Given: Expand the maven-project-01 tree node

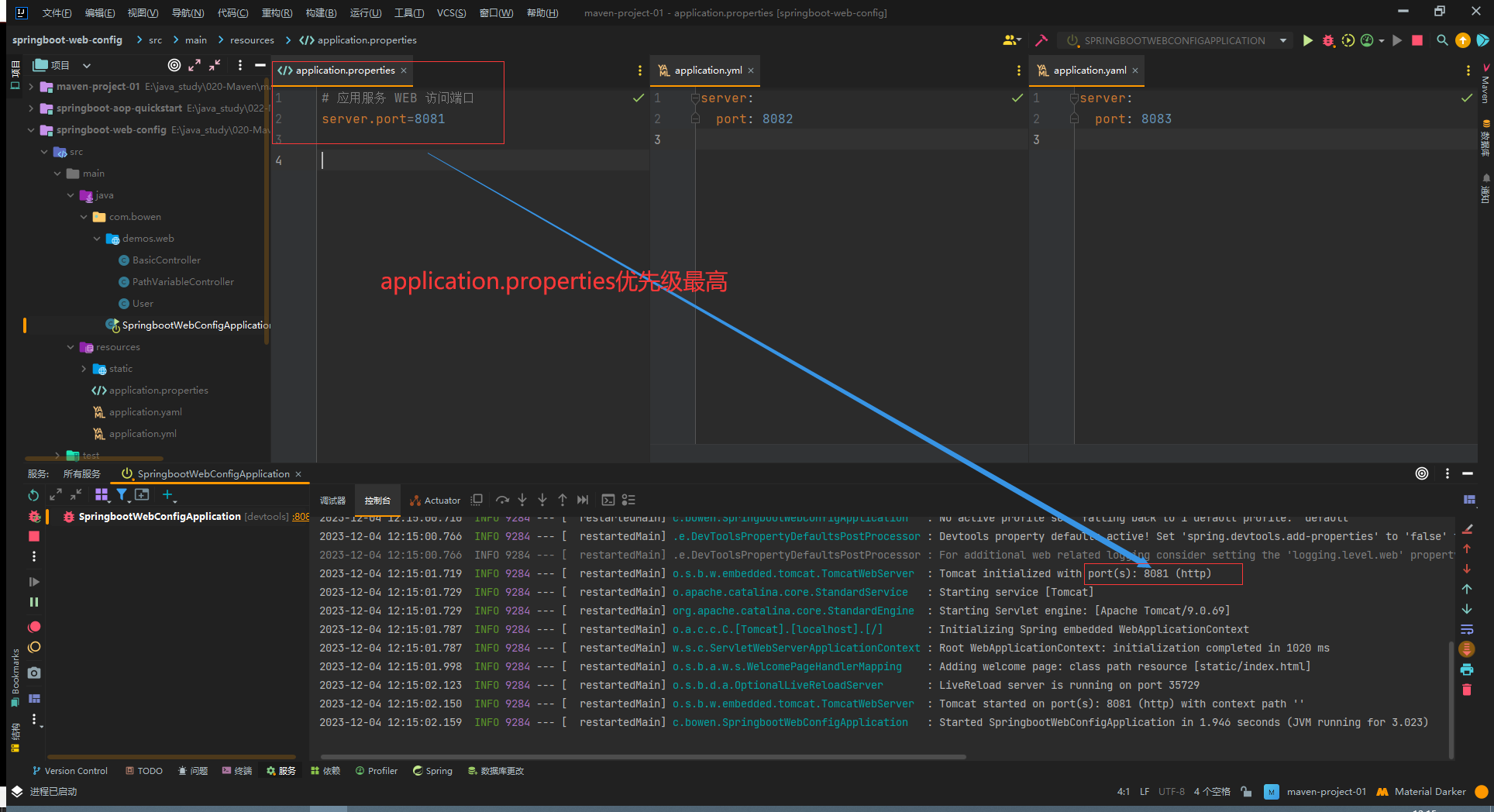Looking at the screenshot, I should point(30,87).
